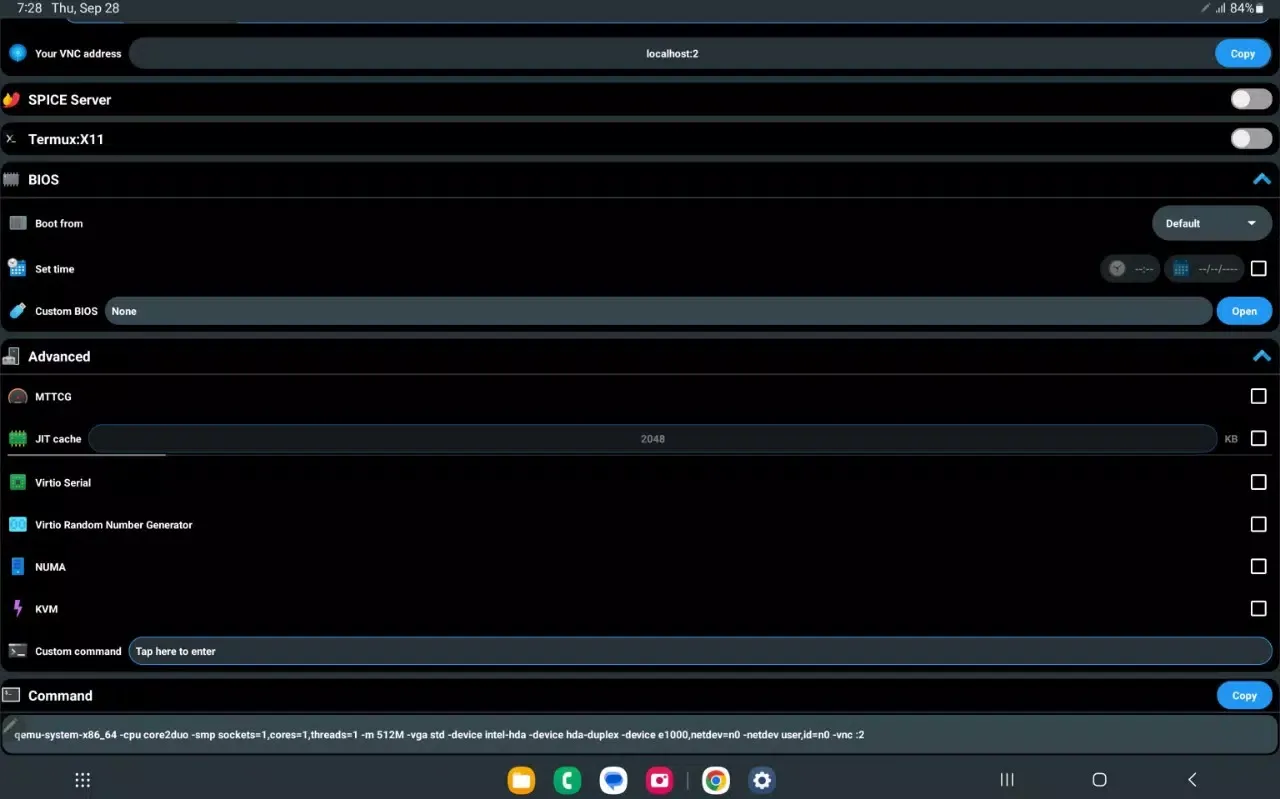Tap the VNC address globe icon
This screenshot has width=1280, height=799.
coord(18,53)
